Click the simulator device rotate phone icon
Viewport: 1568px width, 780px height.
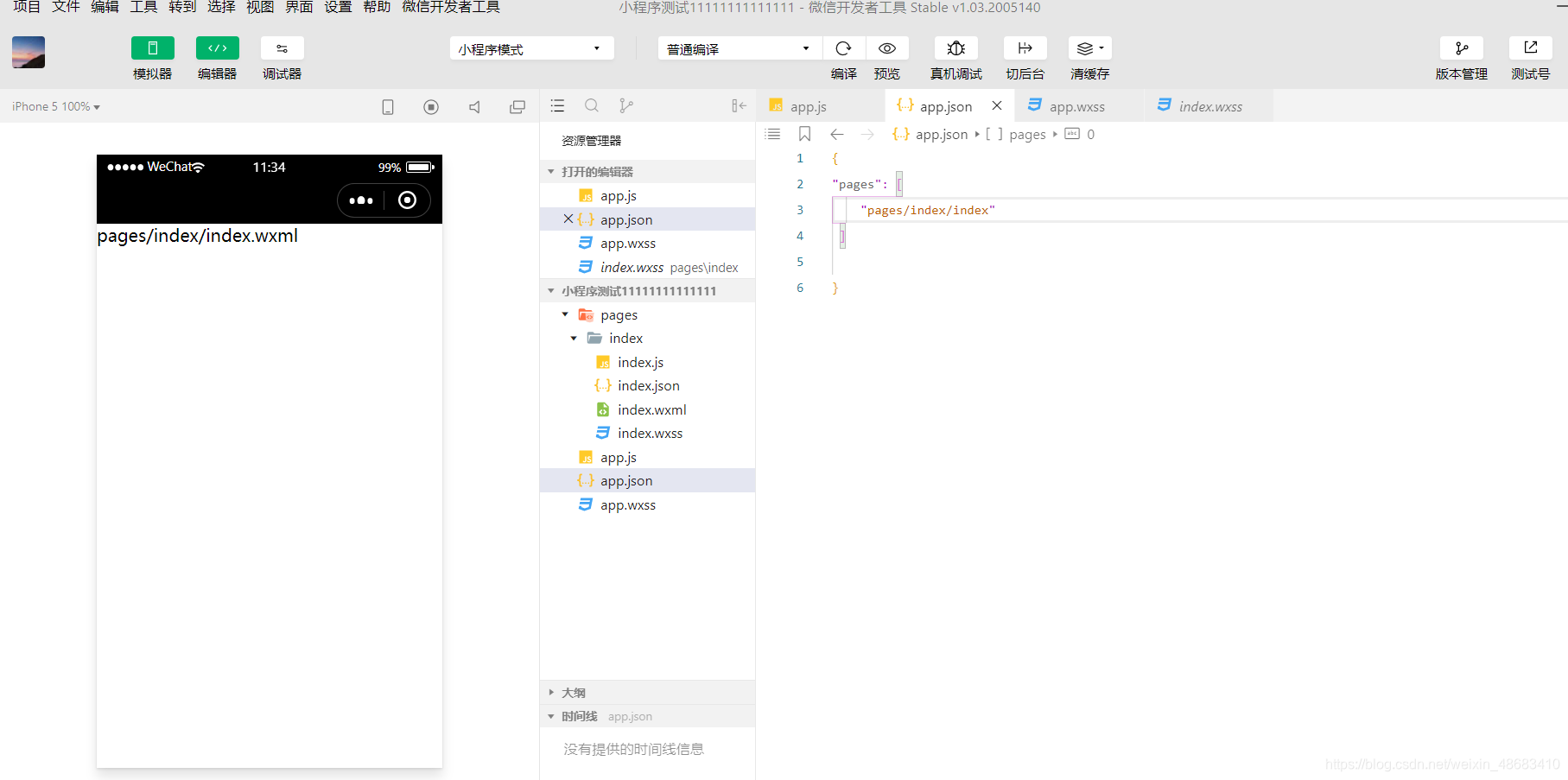click(388, 106)
